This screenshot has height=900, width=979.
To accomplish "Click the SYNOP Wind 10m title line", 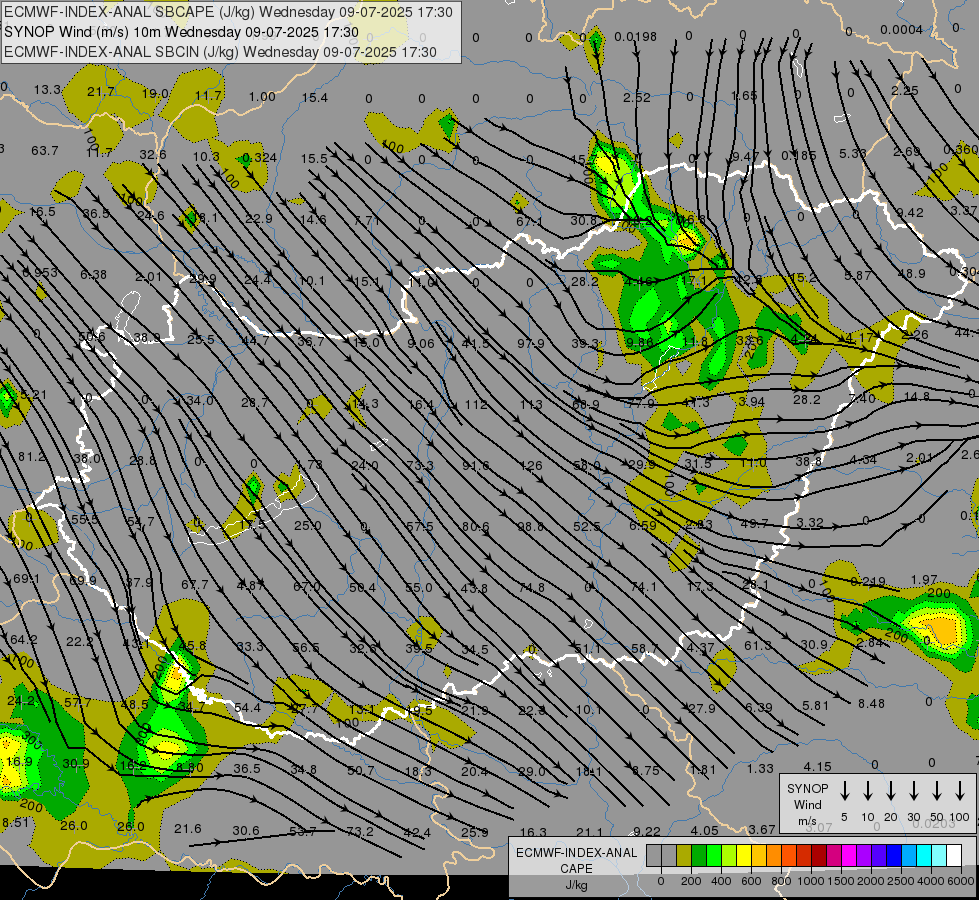I will (x=182, y=32).
